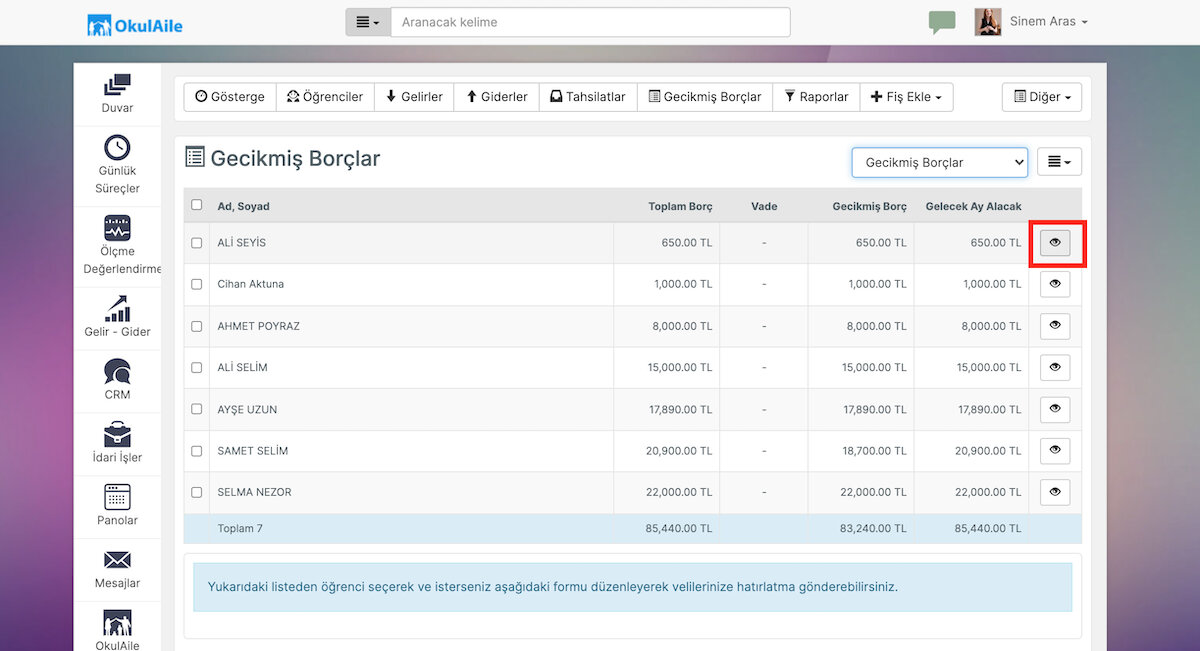Sort by Gecikmiş Borç column header
Image resolution: width=1200 pixels, height=651 pixels.
coord(869,206)
